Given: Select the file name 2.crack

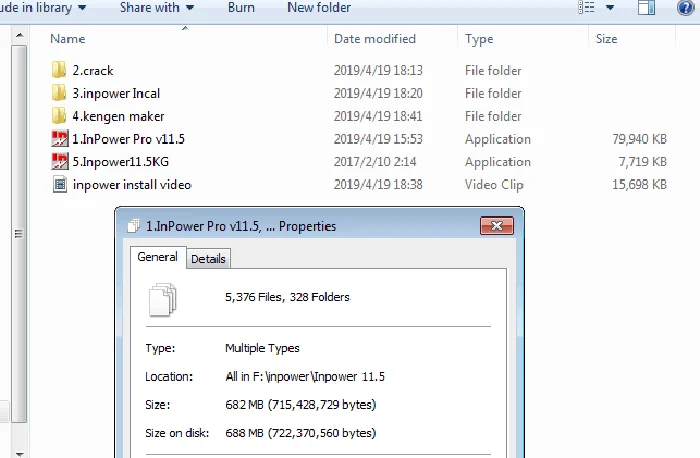Looking at the screenshot, I should click(x=93, y=71).
